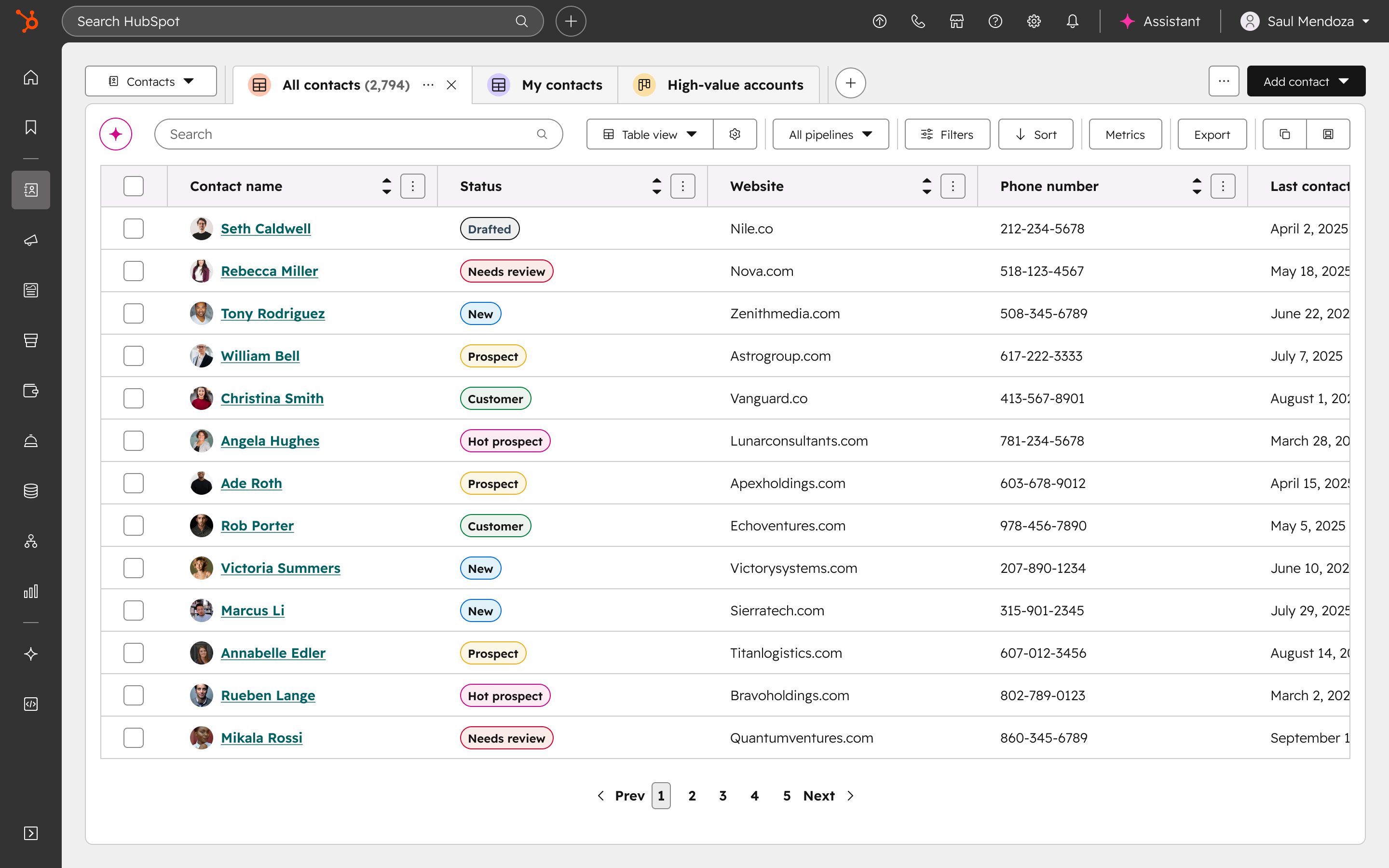Click the table view settings gear
Image resolution: width=1389 pixels, height=868 pixels.
735,135
